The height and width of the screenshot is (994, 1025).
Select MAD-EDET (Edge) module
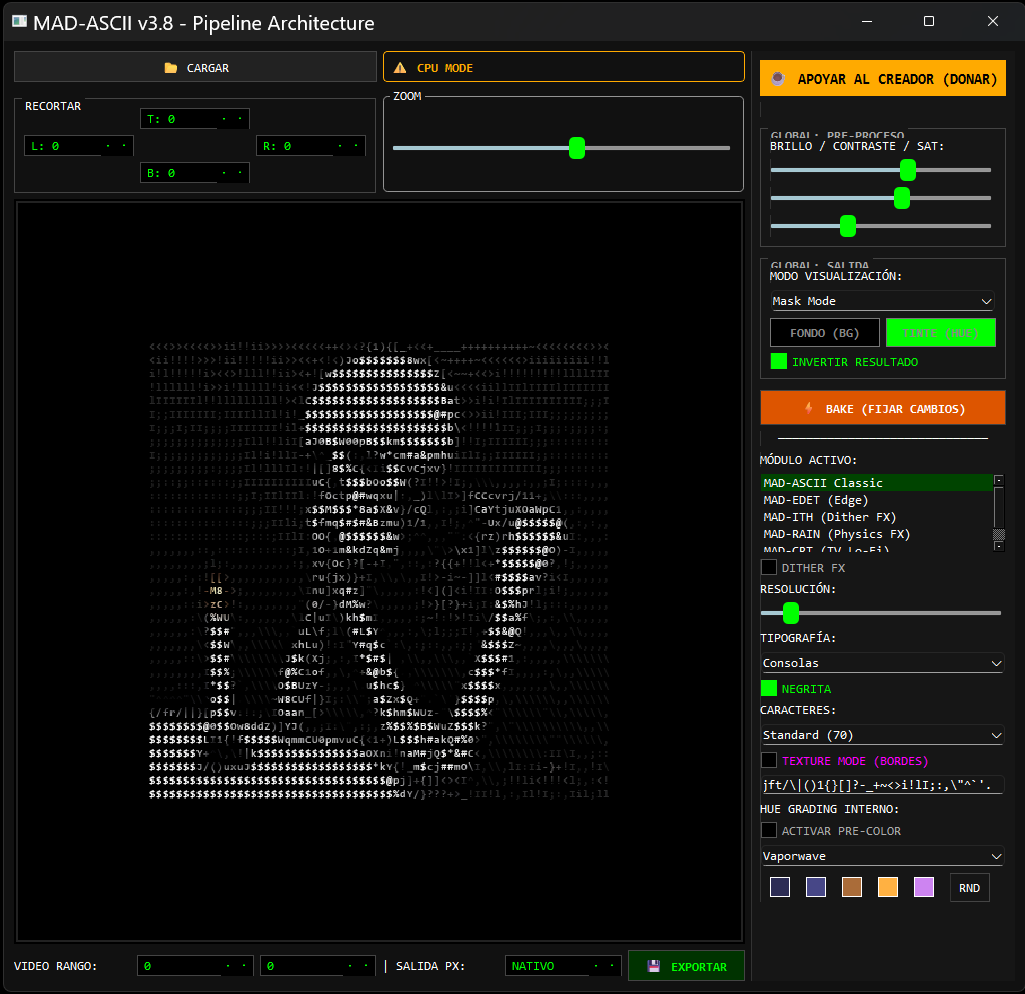click(x=815, y=500)
